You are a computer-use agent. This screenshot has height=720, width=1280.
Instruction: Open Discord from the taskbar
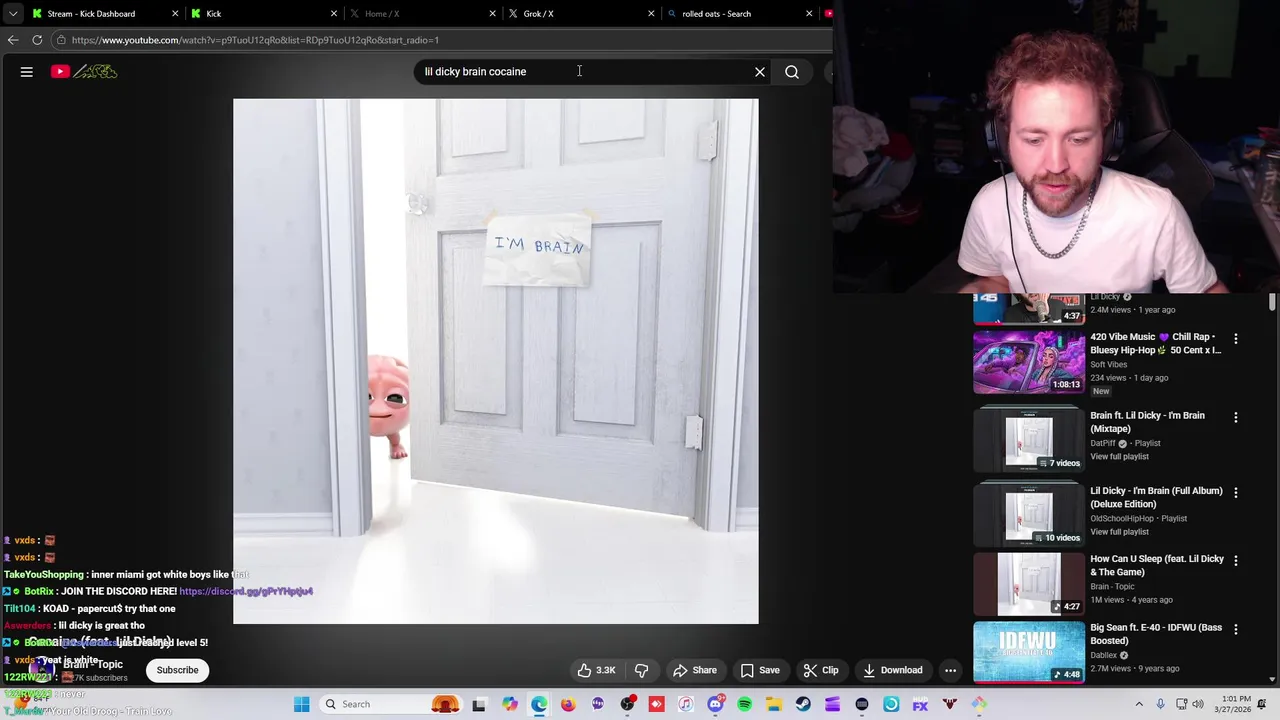716,704
